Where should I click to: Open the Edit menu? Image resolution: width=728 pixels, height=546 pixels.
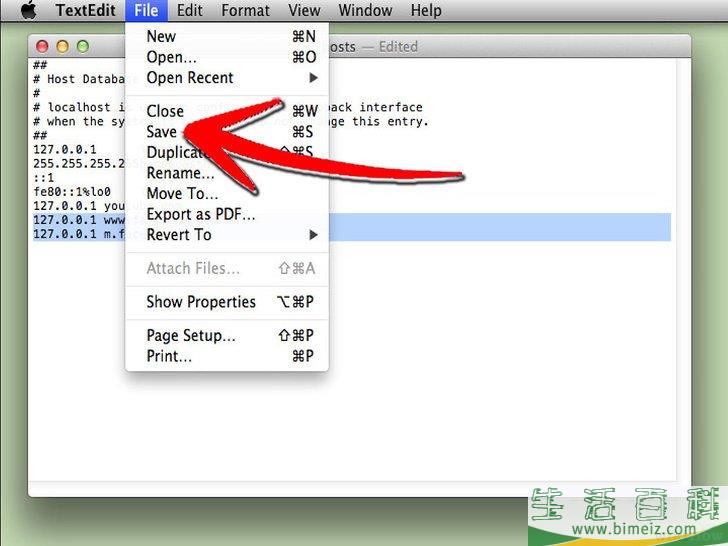pos(189,10)
